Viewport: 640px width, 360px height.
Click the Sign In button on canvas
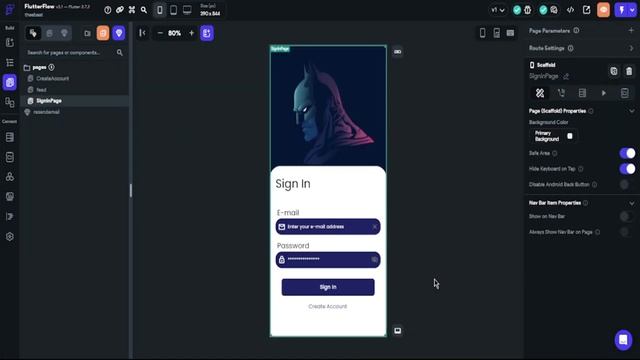(328, 287)
